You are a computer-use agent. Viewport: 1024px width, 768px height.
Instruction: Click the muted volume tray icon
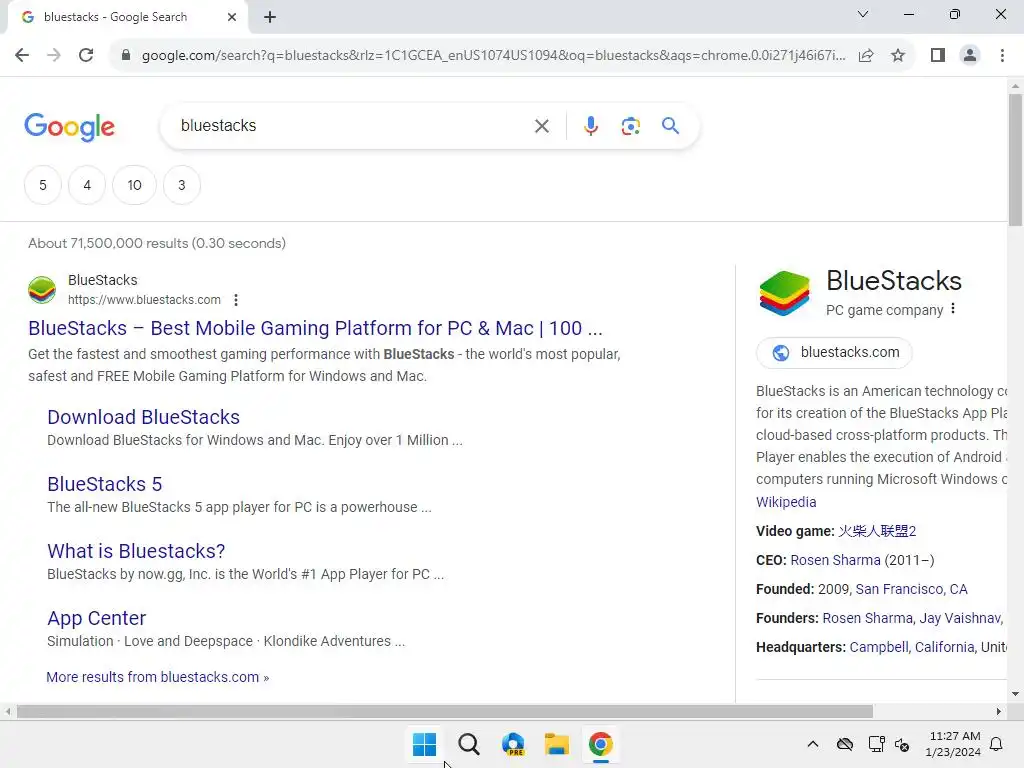pyautogui.click(x=902, y=744)
